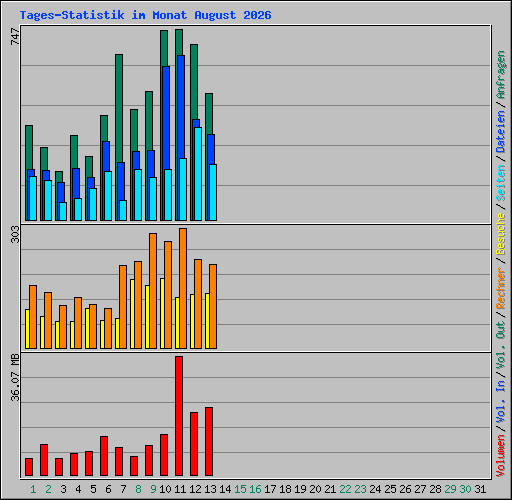Click the cyan pages bar for day 12
512x500 pixels.
tap(198, 174)
